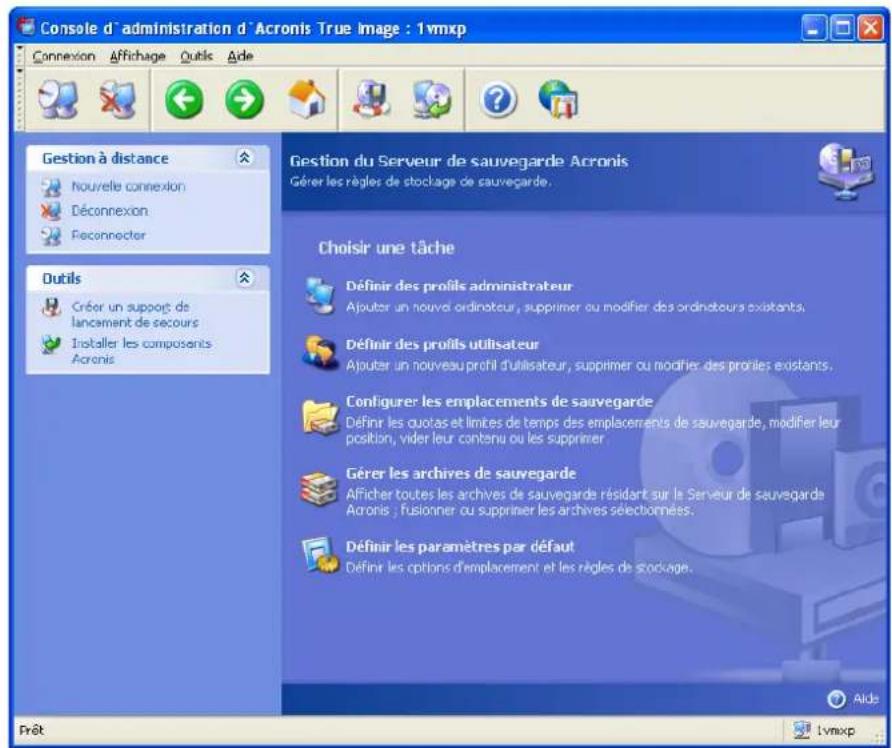Collapse the Gestion à distance panel
Screen dimensions: 892x748
(245, 158)
